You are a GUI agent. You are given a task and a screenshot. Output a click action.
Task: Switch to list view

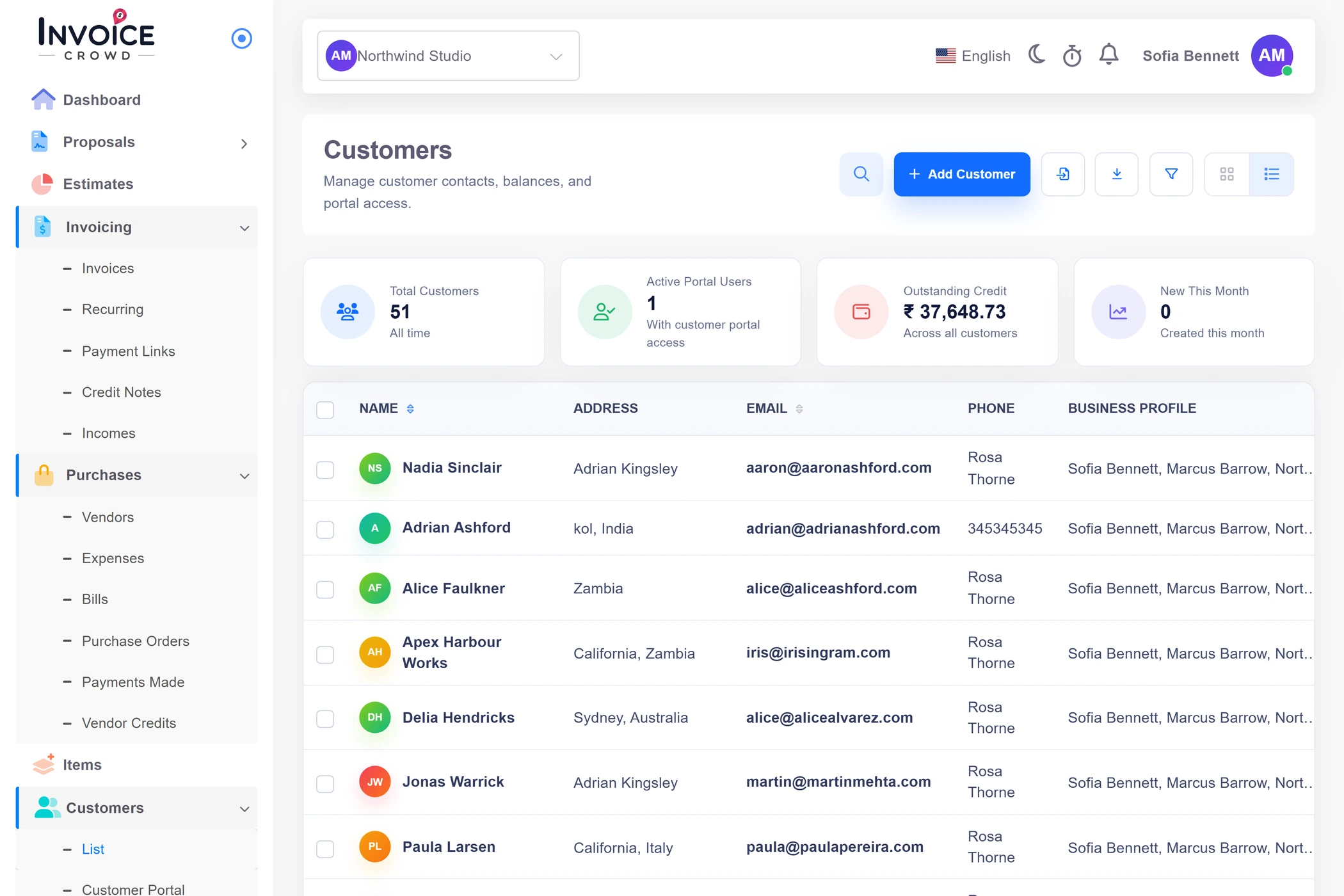(1272, 174)
